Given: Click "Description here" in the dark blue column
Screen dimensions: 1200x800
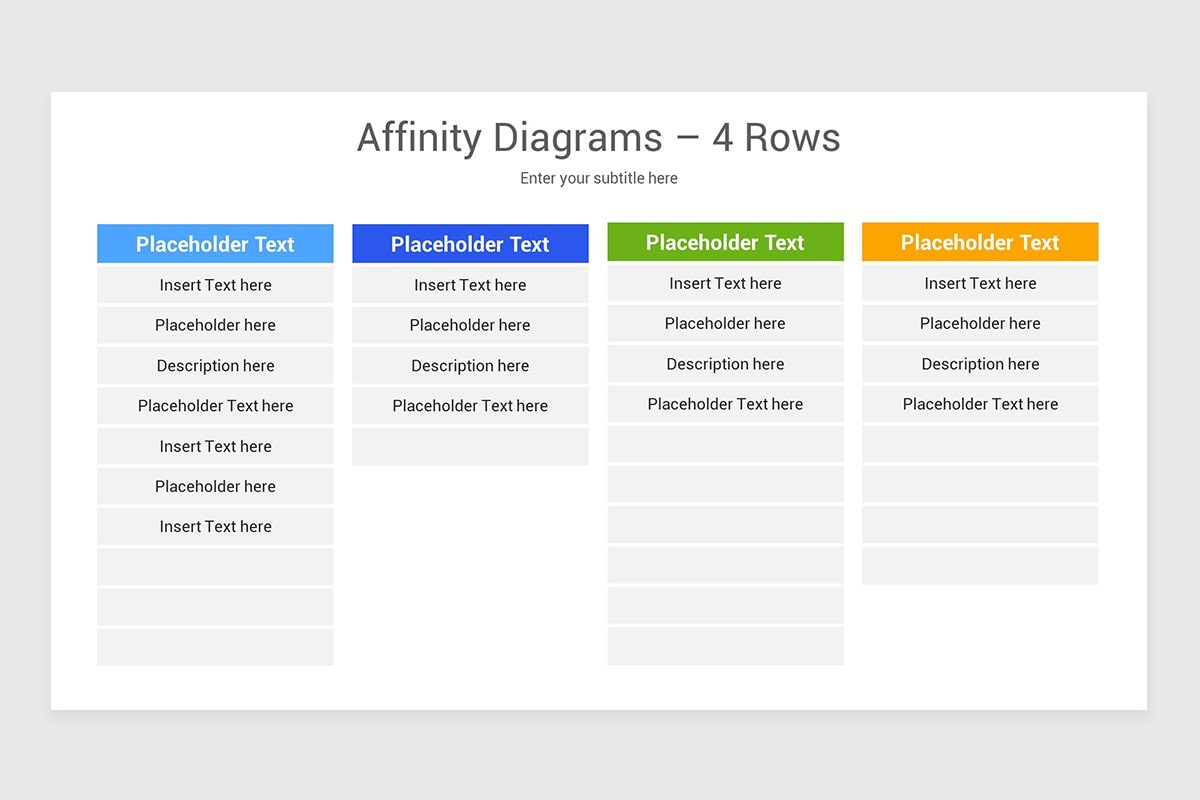Looking at the screenshot, I should (x=470, y=366).
